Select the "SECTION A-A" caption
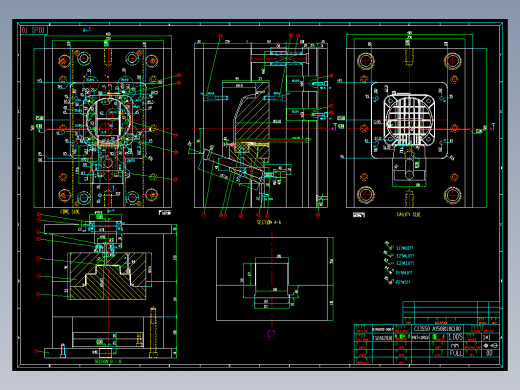520x390 pixels. pyautogui.click(x=269, y=222)
